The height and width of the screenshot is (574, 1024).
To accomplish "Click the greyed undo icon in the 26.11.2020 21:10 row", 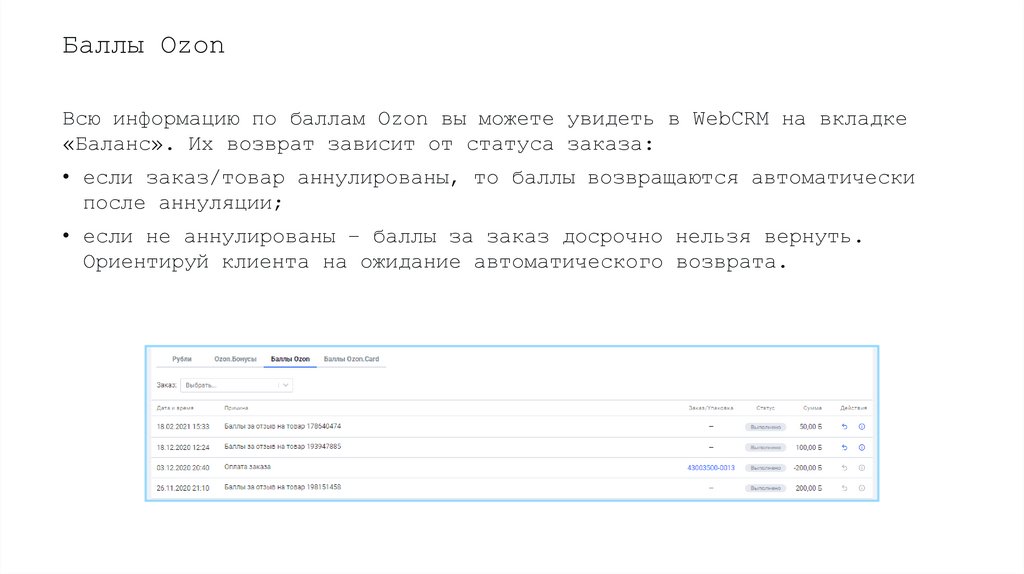I will click(x=844, y=488).
